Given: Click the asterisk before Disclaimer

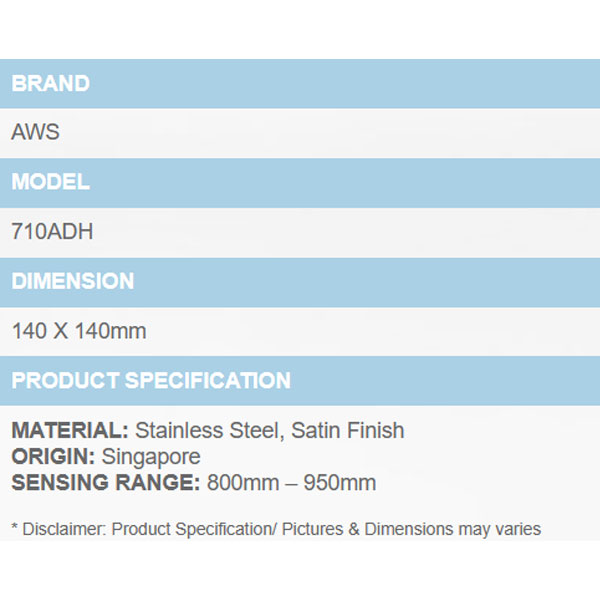Looking at the screenshot, I should (15, 528).
